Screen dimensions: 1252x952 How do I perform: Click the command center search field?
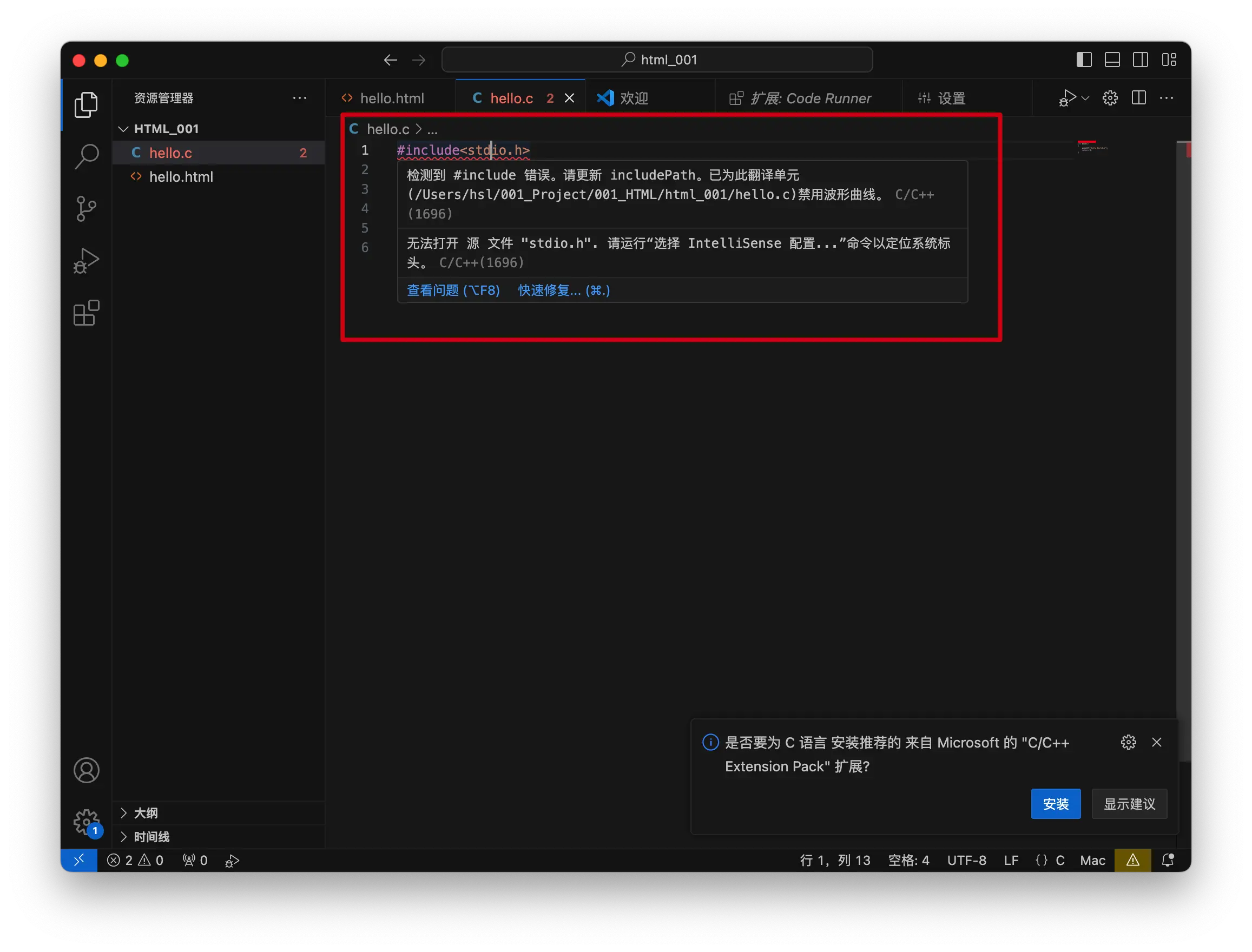coord(656,59)
